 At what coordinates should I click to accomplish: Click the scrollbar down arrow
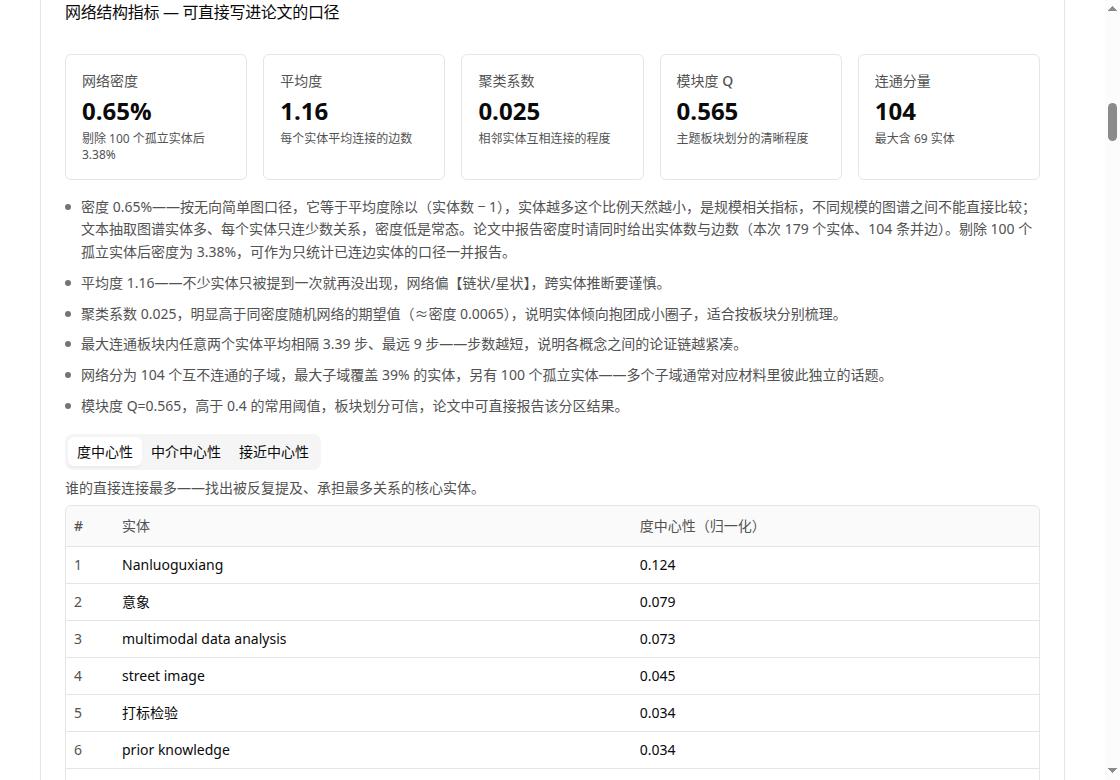click(1112, 771)
